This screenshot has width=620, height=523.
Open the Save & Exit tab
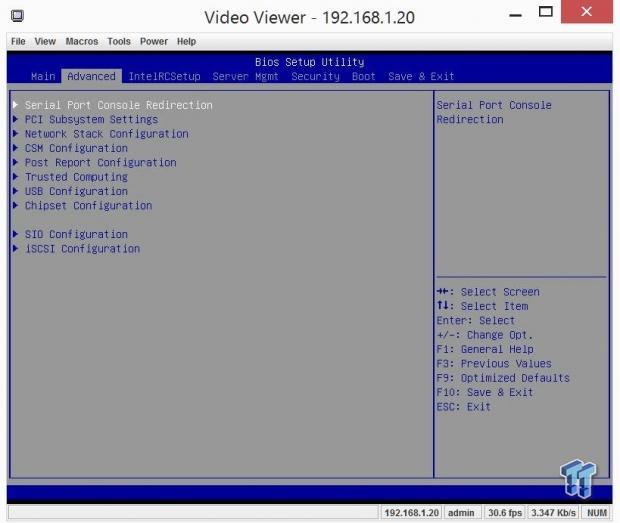coord(421,76)
